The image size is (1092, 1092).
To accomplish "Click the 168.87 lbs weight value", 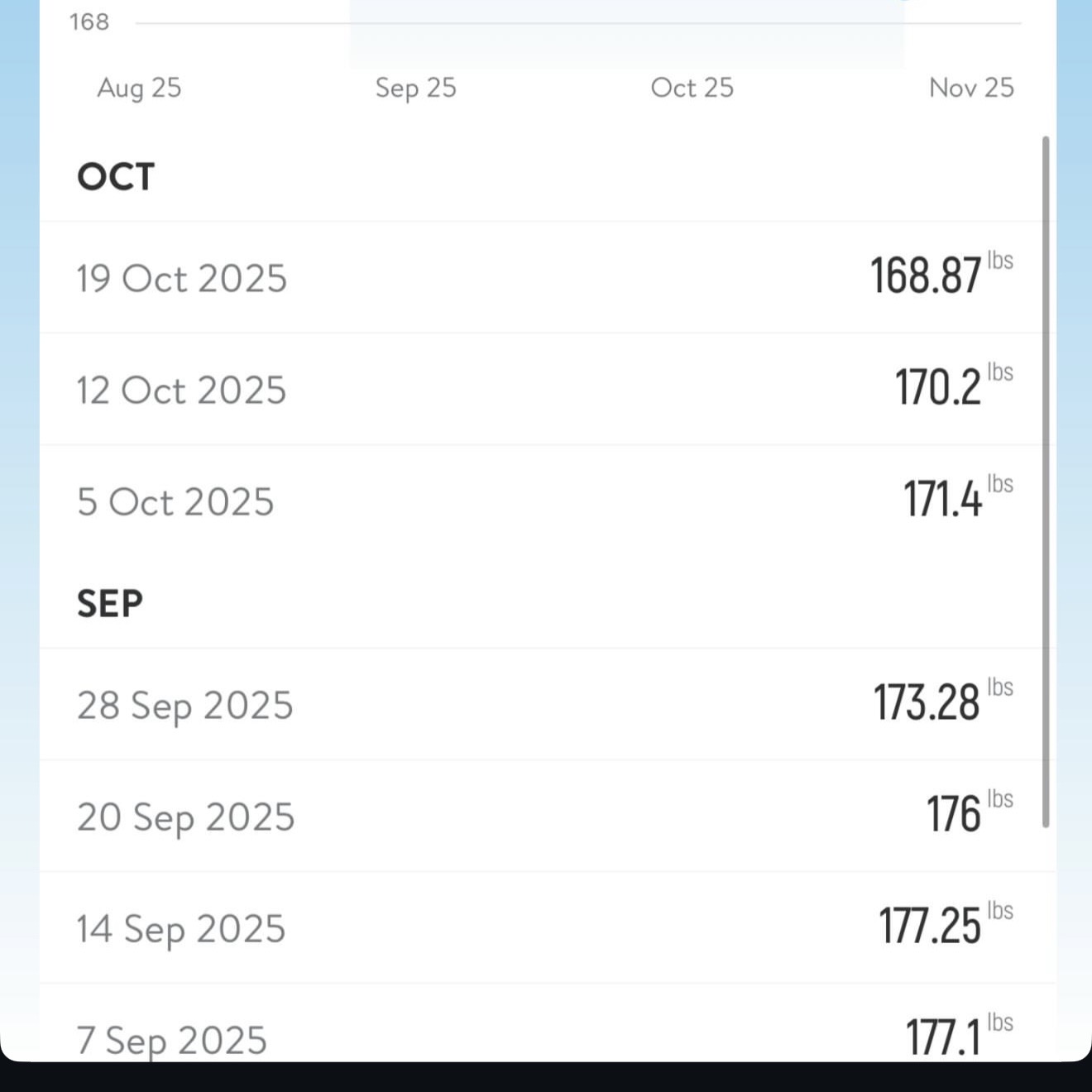I will (927, 276).
